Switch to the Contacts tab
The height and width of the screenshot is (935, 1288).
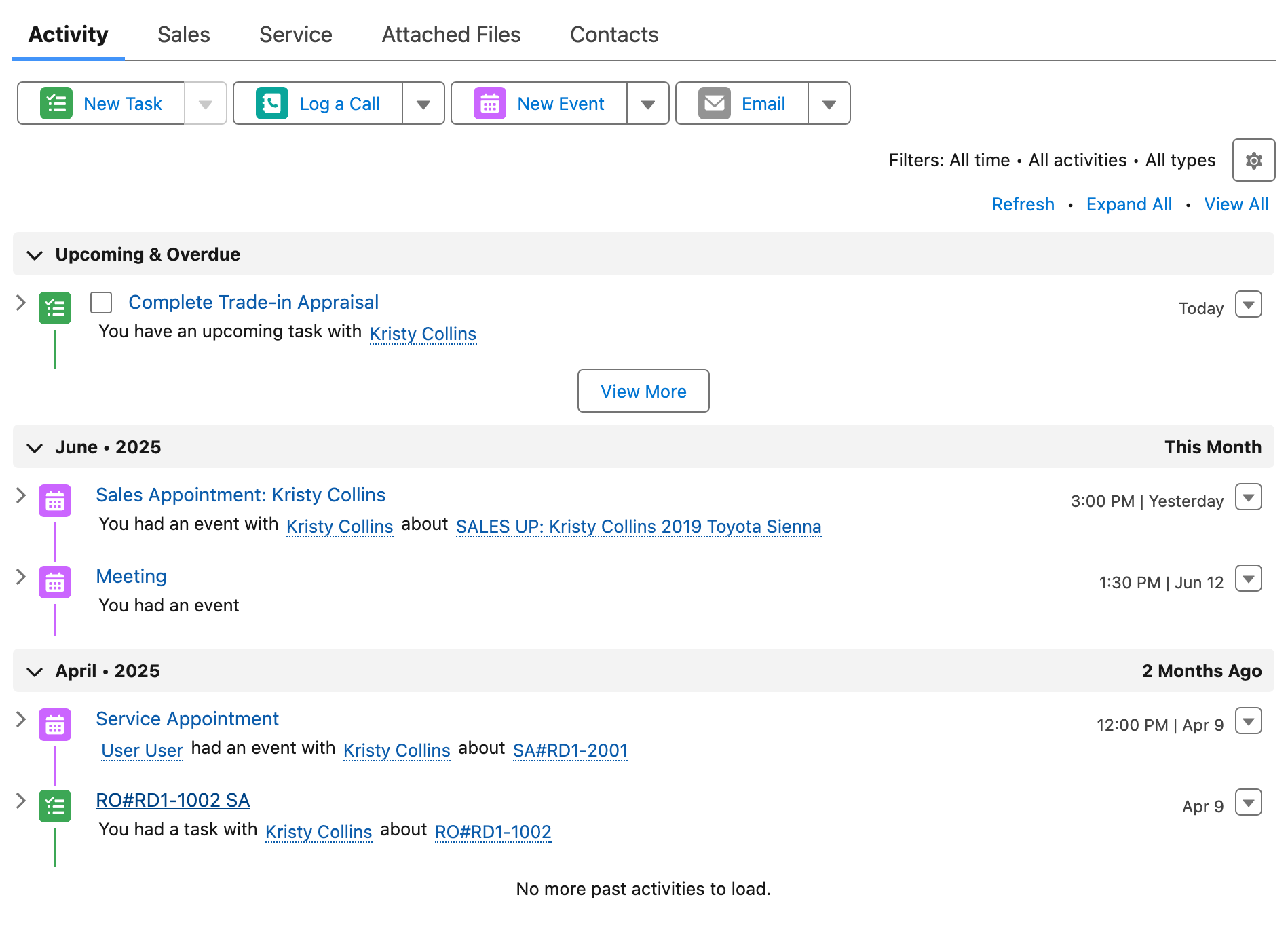[614, 35]
